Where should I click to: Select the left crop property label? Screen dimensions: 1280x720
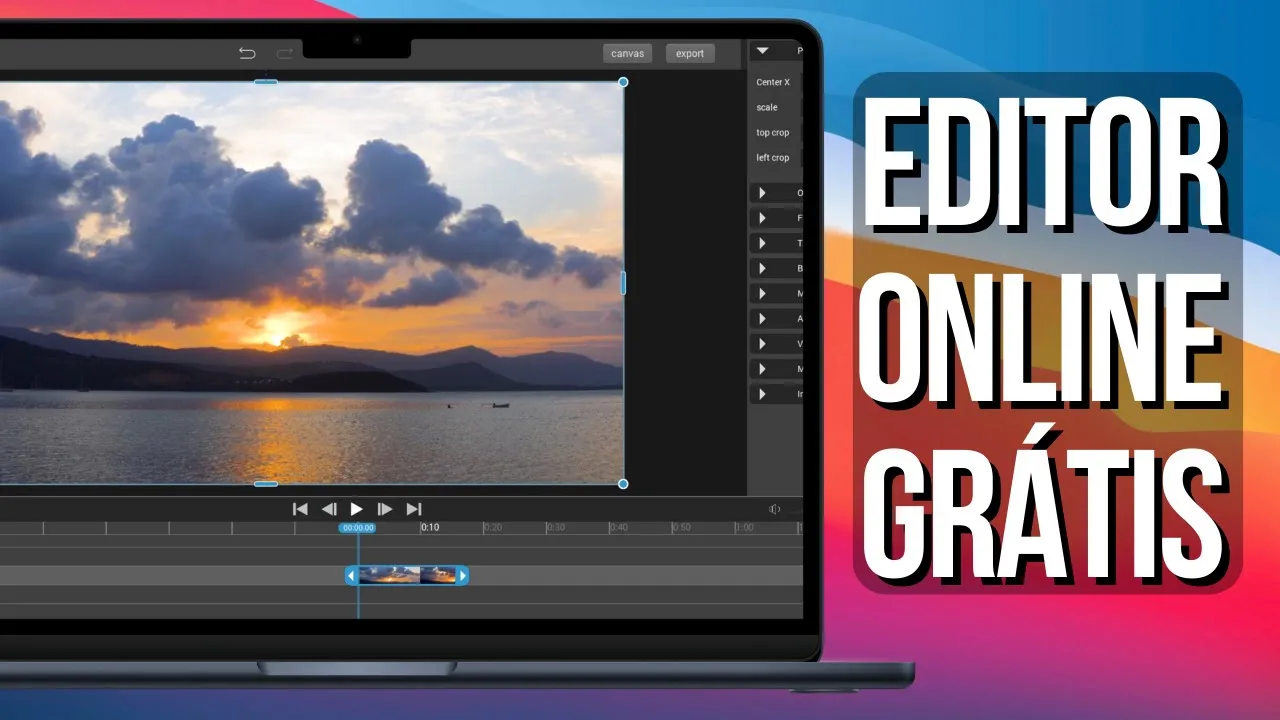click(773, 157)
